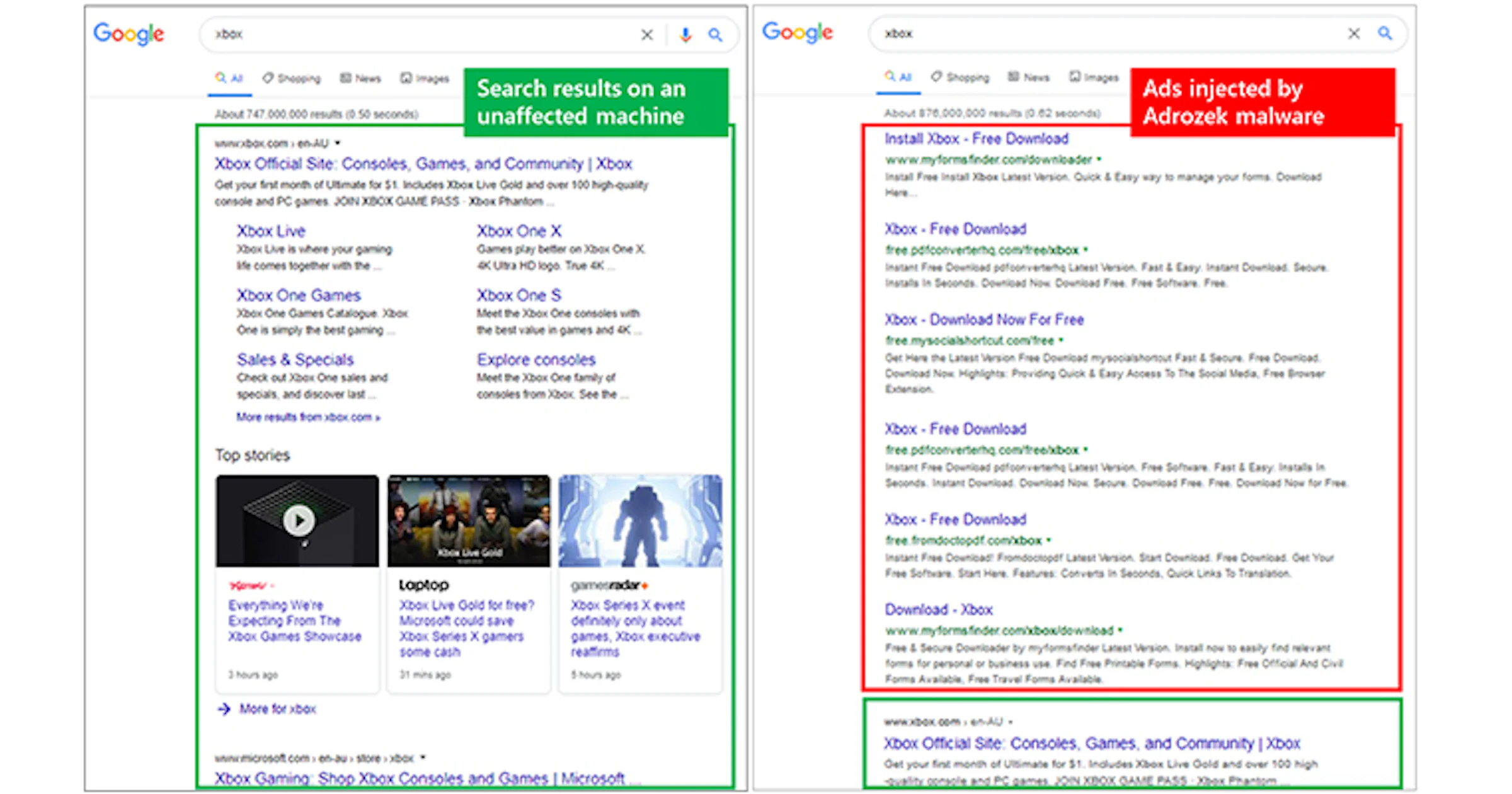Open the Images tab in the left window

(425, 79)
